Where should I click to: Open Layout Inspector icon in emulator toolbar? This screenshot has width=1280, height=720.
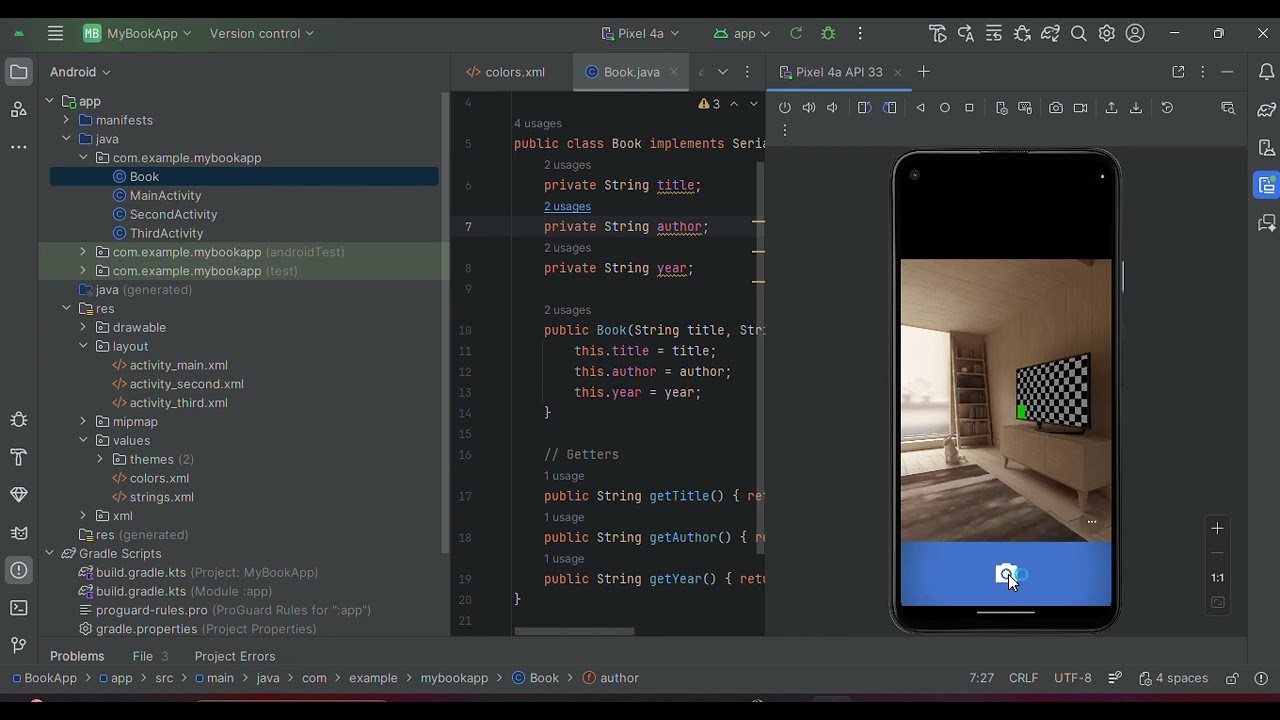[1228, 108]
